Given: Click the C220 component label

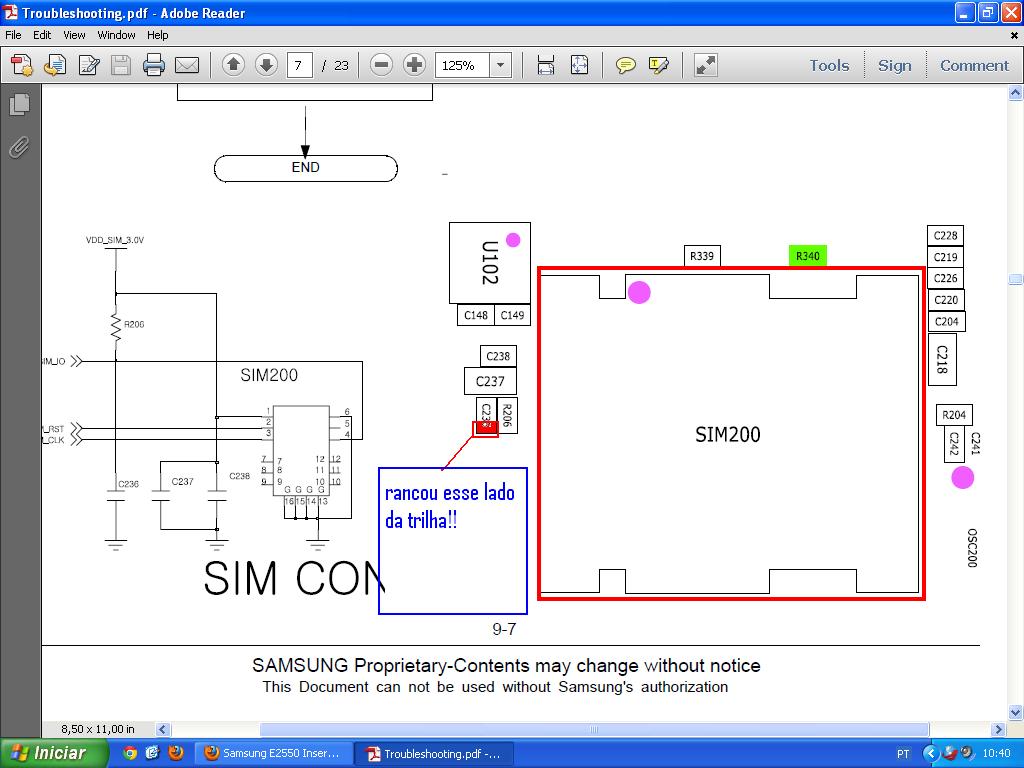Looking at the screenshot, I should click(946, 300).
